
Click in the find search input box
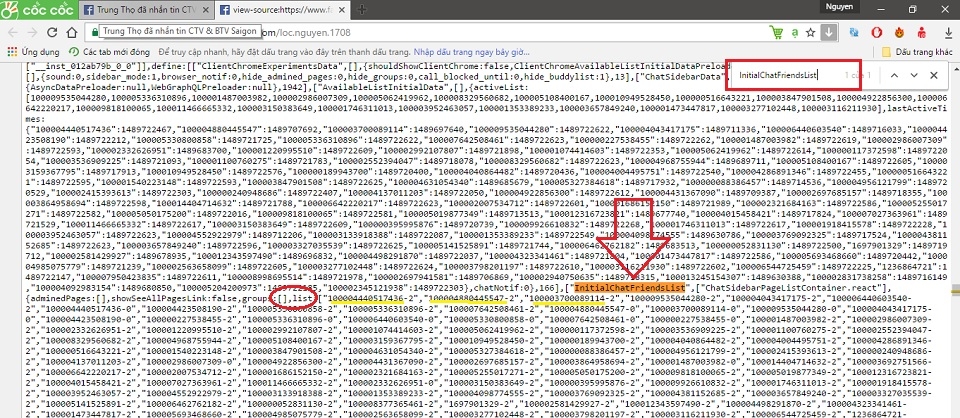[788, 75]
